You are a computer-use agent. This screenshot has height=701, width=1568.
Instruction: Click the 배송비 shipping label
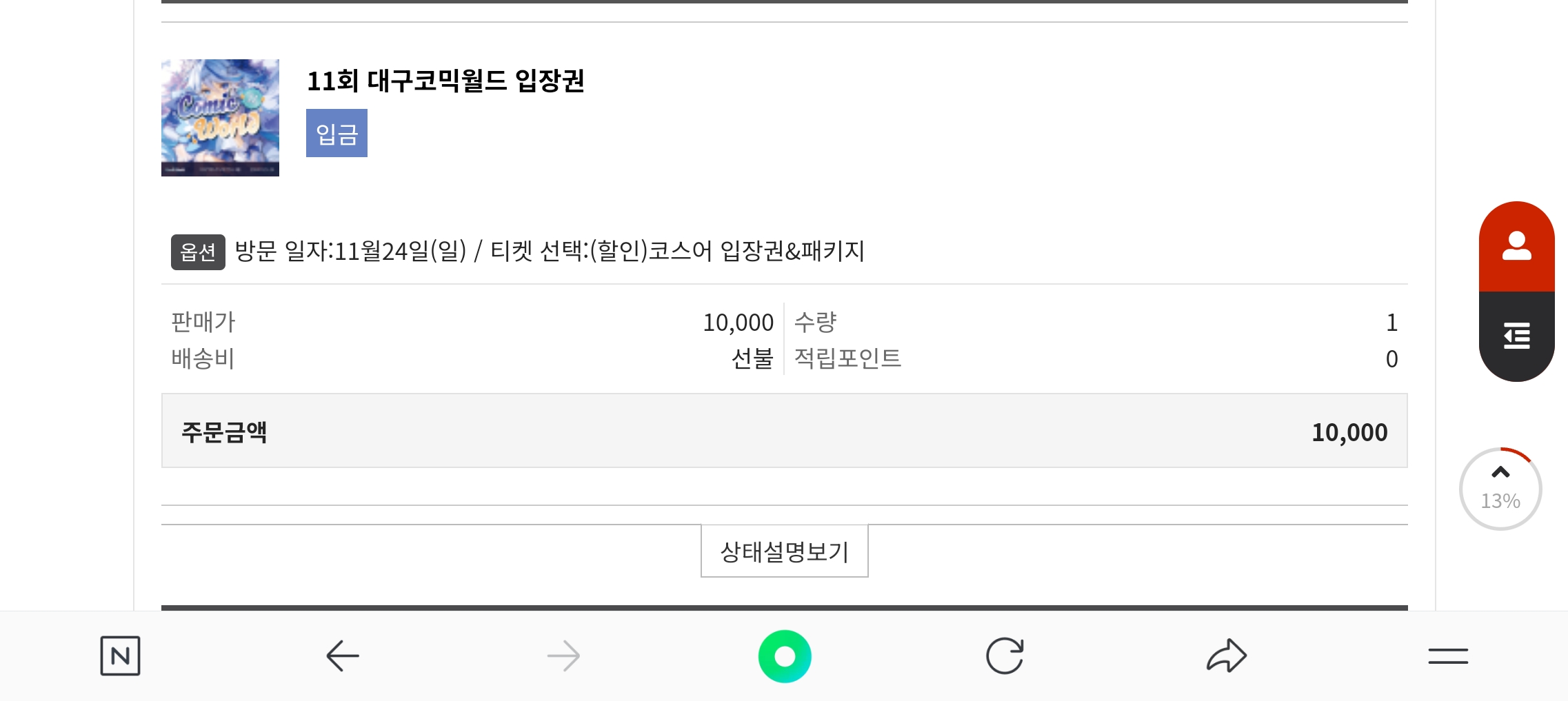click(203, 358)
